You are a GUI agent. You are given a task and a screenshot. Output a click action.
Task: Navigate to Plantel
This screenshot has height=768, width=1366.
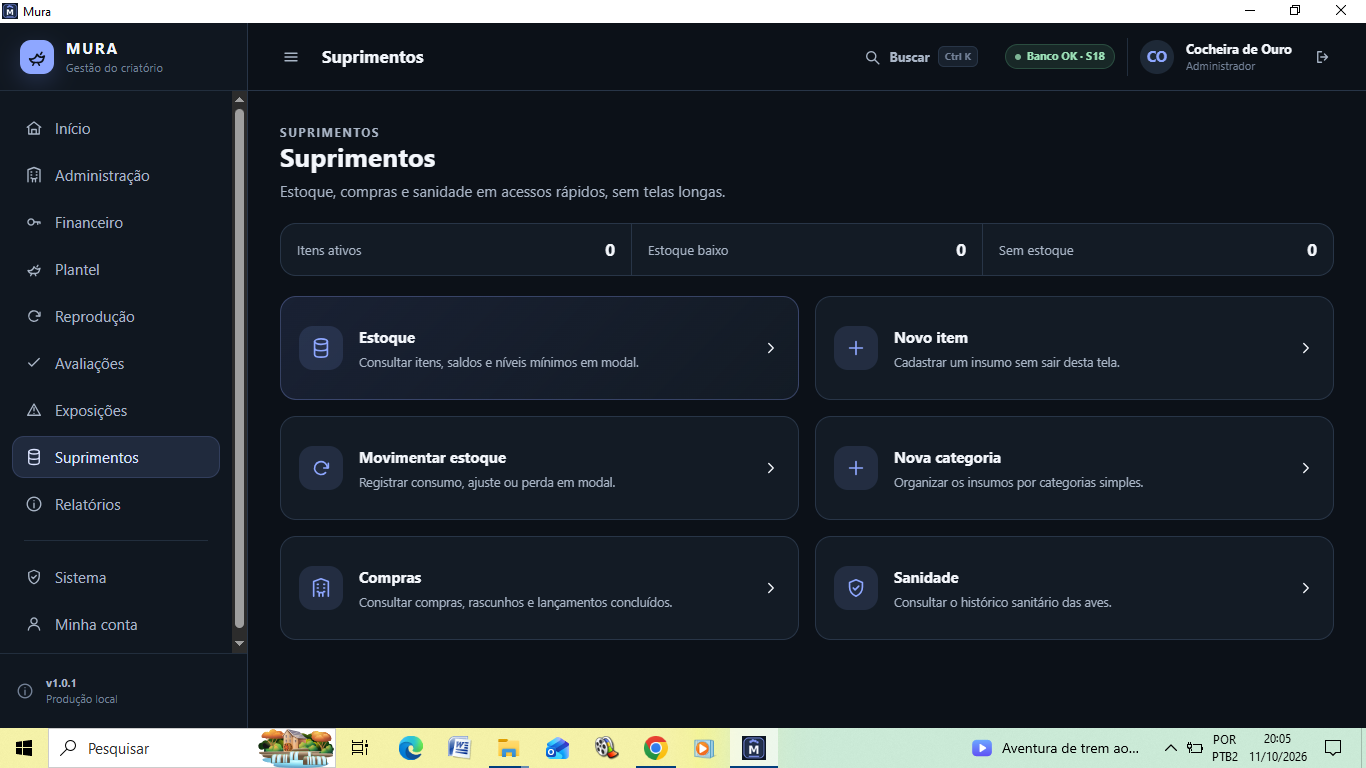click(116, 269)
